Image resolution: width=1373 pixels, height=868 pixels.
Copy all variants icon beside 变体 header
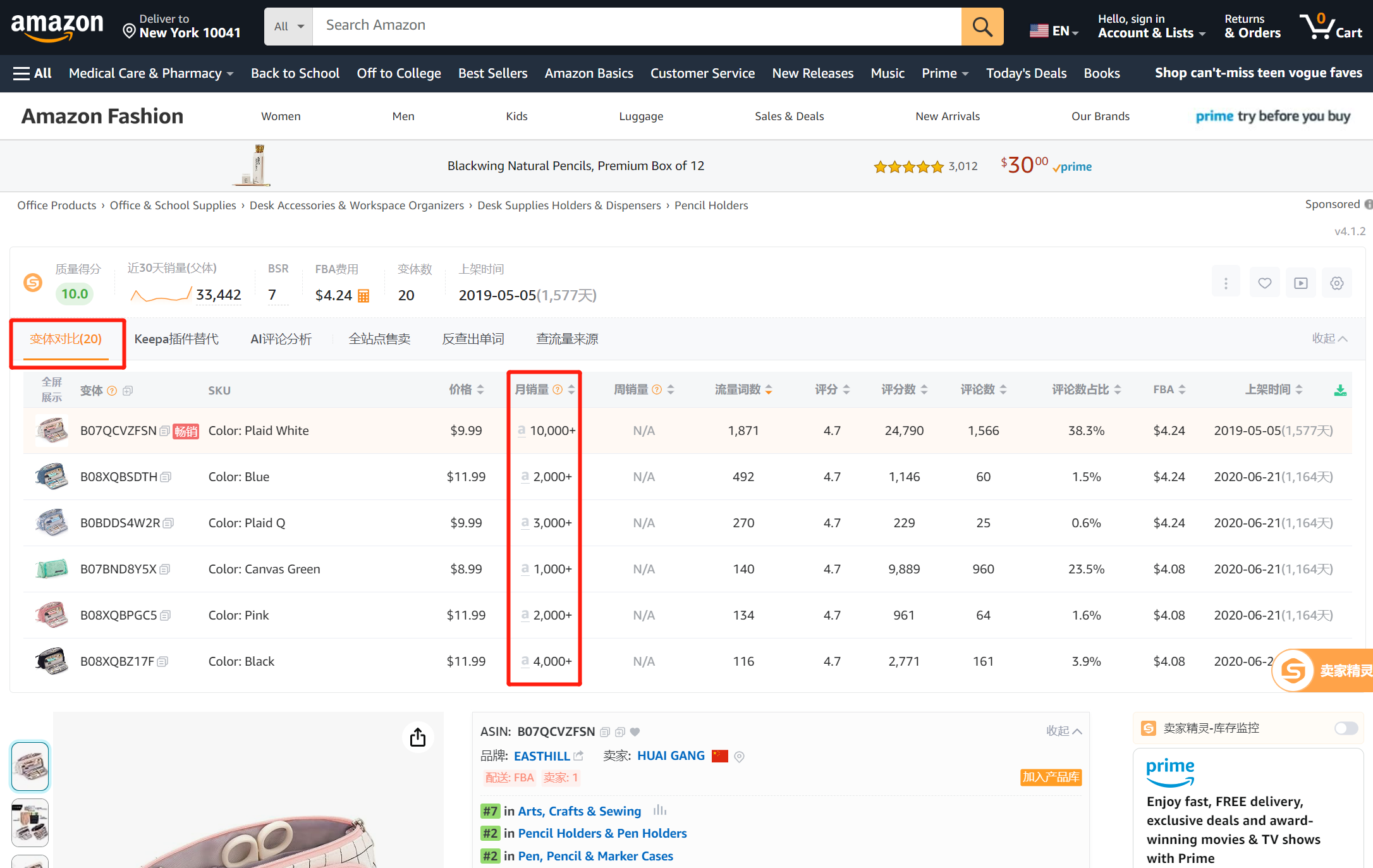point(128,391)
